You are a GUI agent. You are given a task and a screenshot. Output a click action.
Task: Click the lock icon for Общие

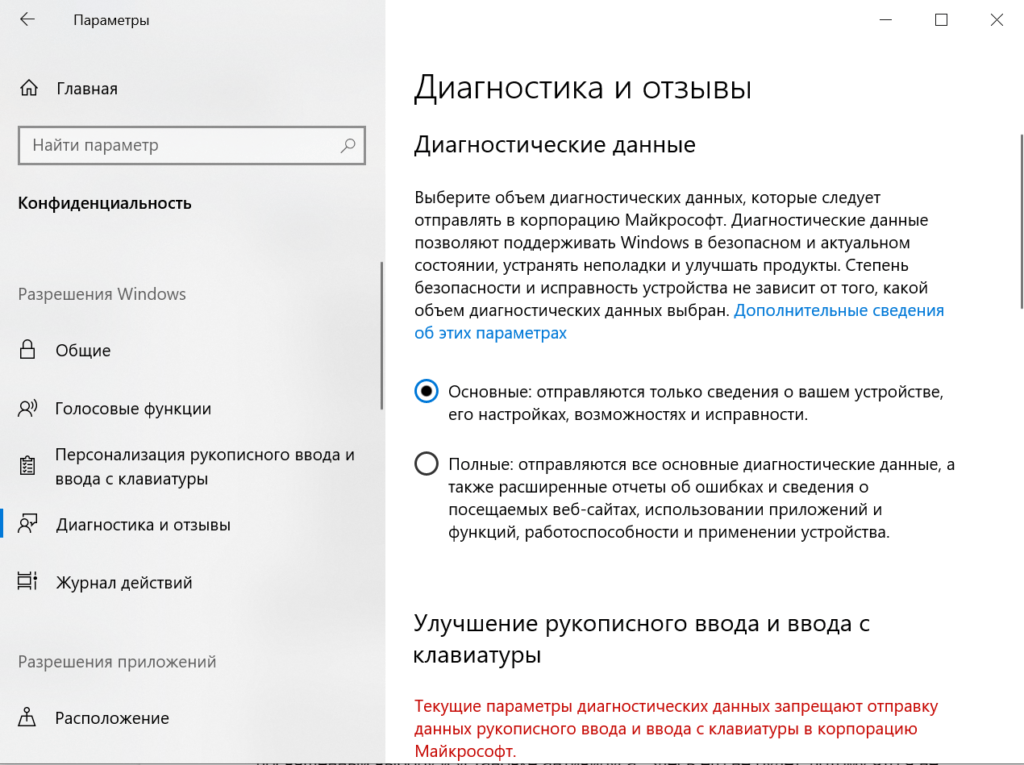[27, 350]
